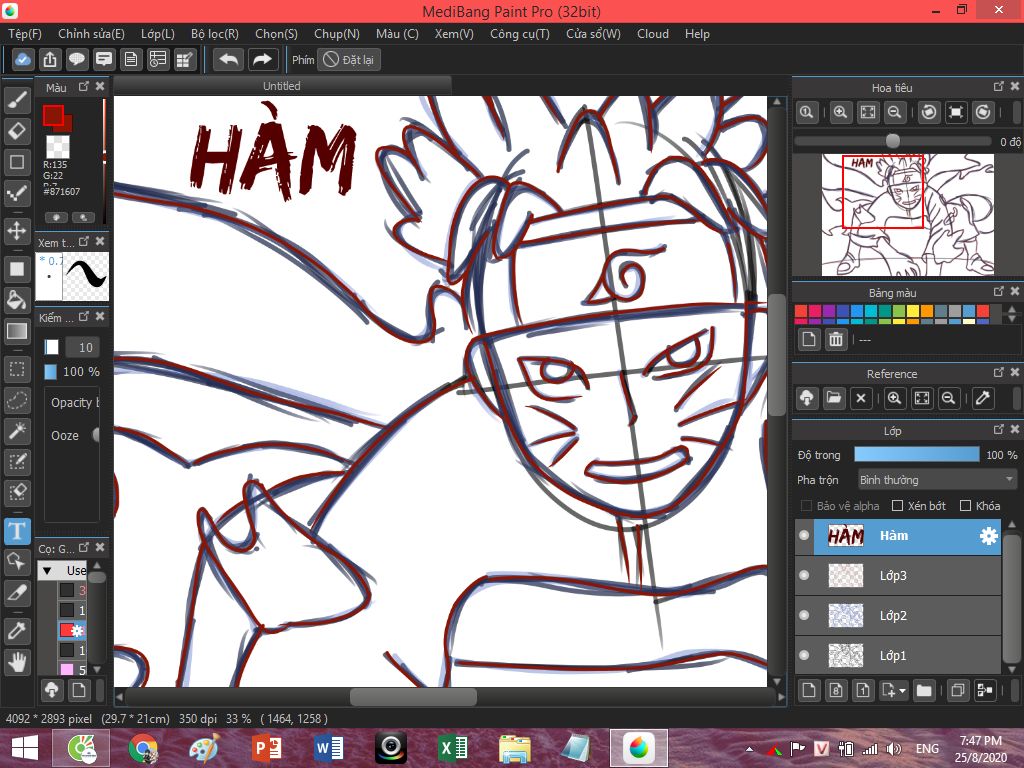Open Chrome from the taskbar
Viewport: 1024px width, 768px height.
pos(143,748)
